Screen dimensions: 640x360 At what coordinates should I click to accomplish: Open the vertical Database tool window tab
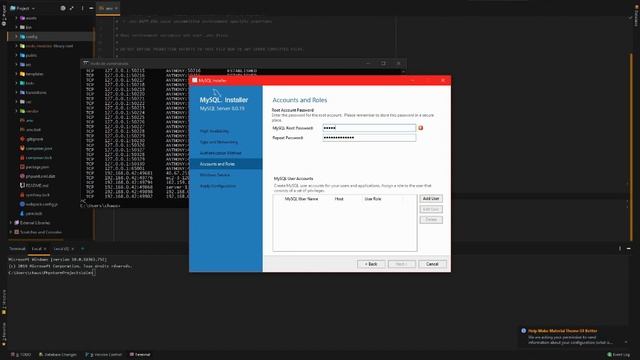coord(636,16)
